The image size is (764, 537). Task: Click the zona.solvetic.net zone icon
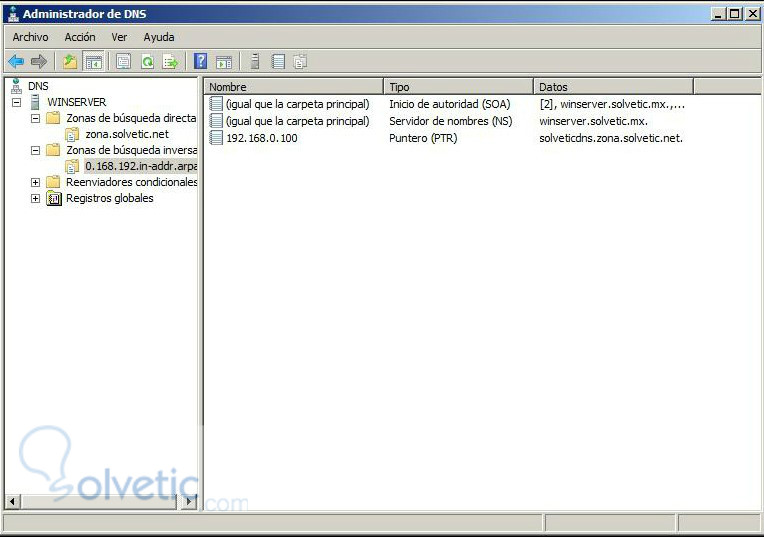[72, 134]
